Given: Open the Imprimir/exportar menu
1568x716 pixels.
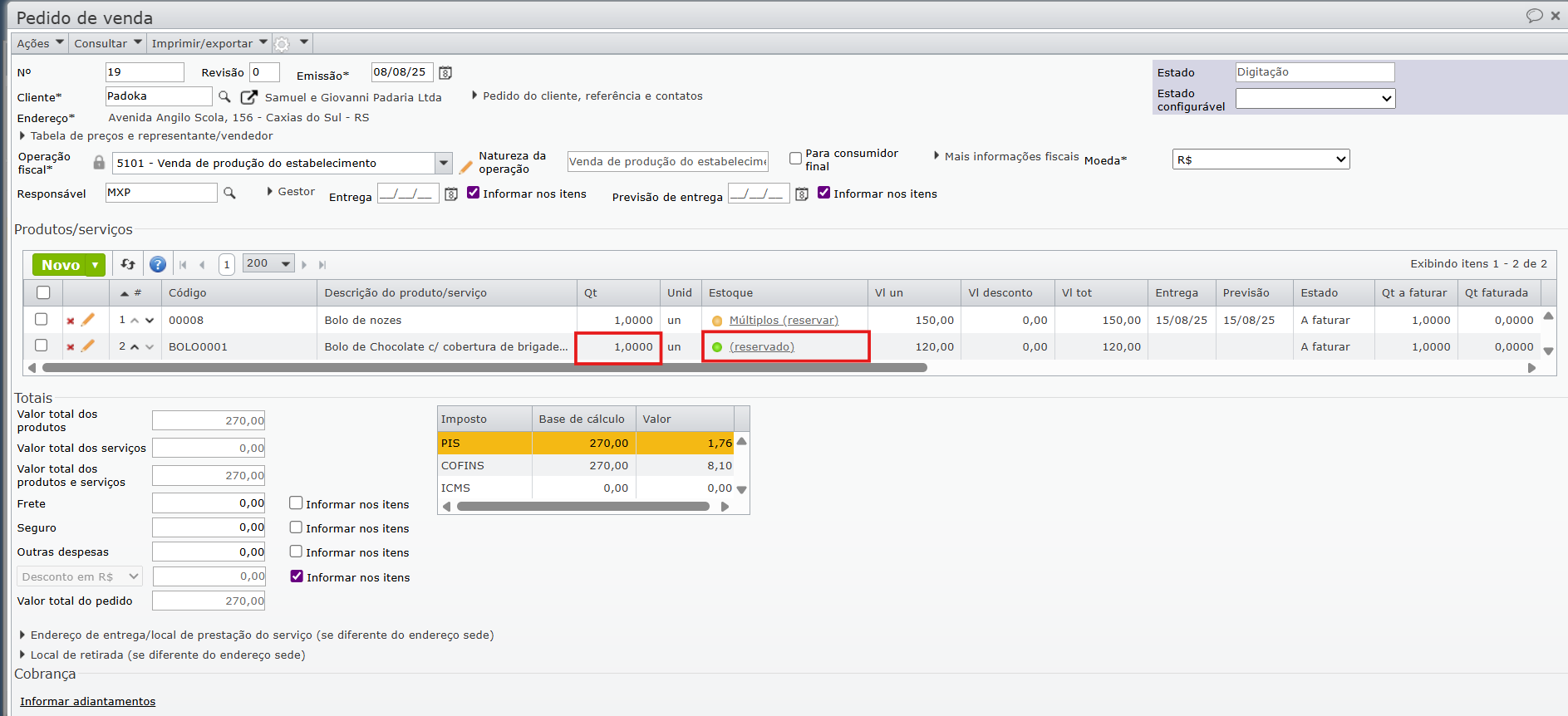Looking at the screenshot, I should 209,43.
